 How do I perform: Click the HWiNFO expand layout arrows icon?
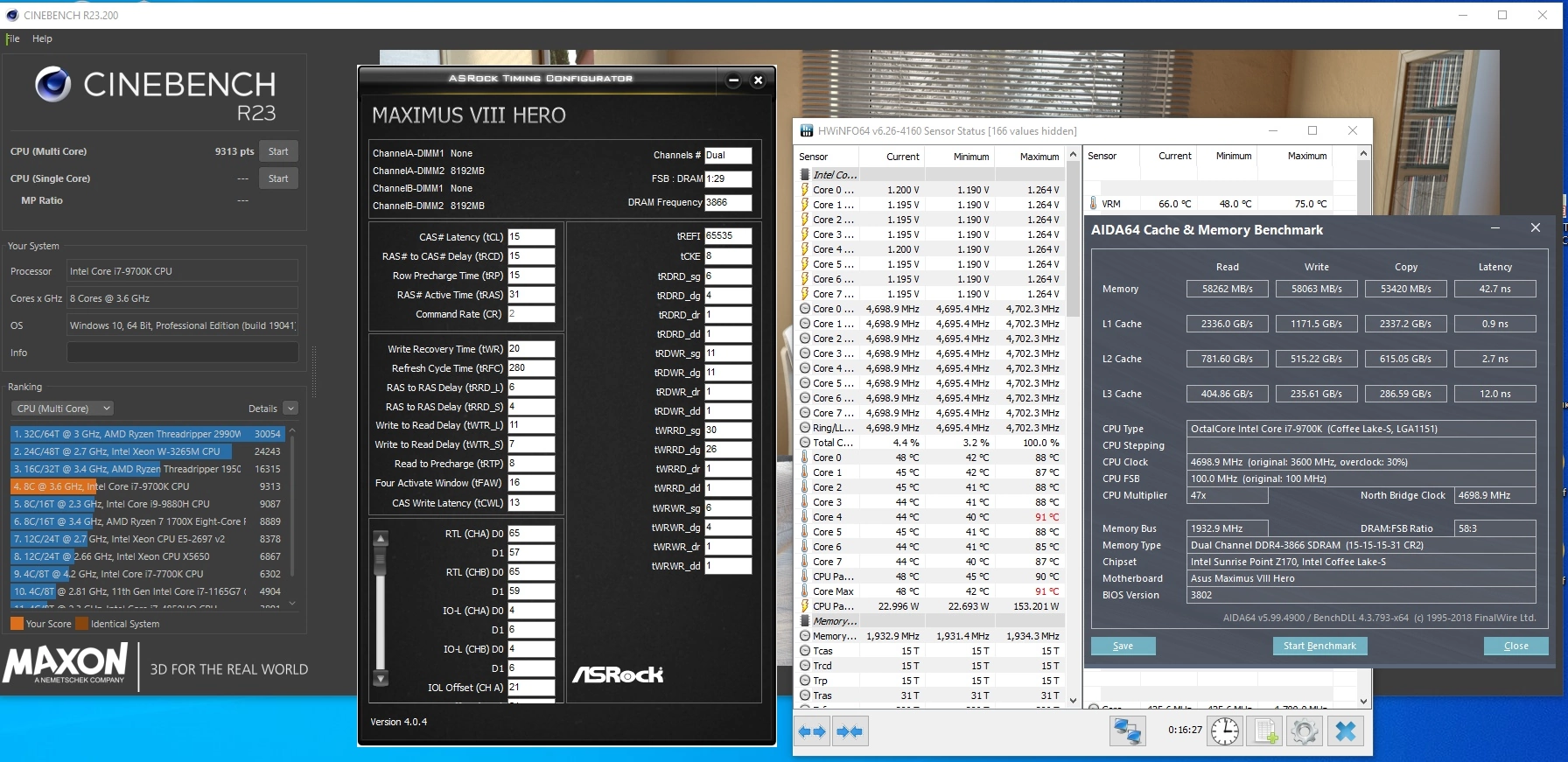coord(813,731)
